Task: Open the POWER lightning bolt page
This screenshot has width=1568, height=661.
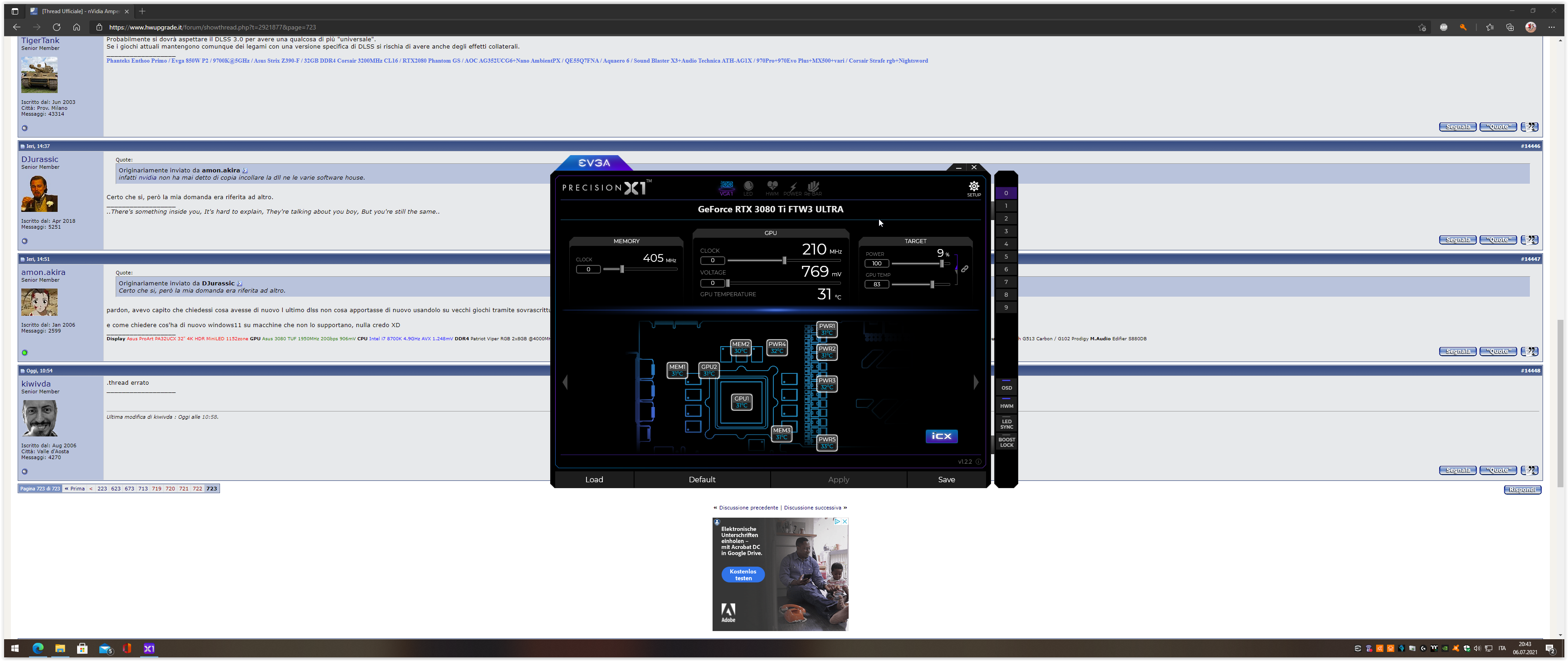Action: pos(792,187)
